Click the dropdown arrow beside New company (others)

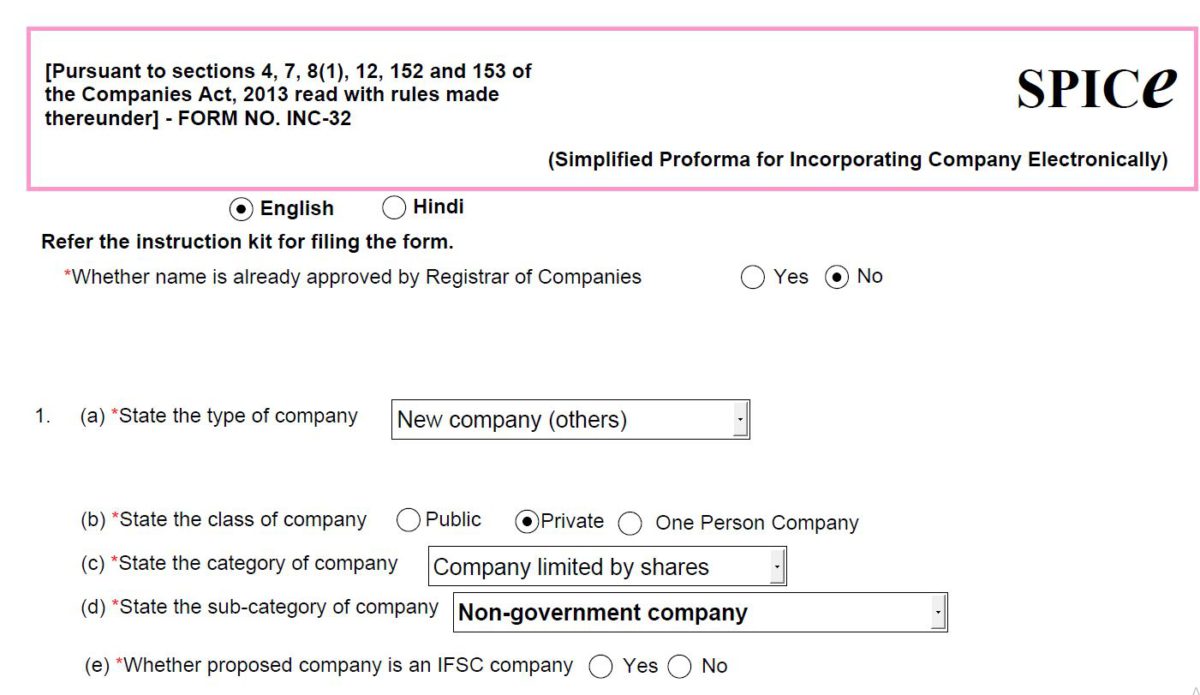(740, 418)
